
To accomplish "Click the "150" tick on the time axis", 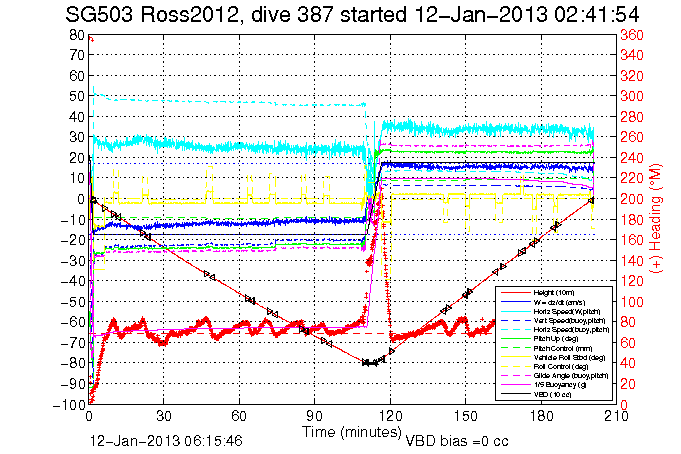I will pos(466,417).
